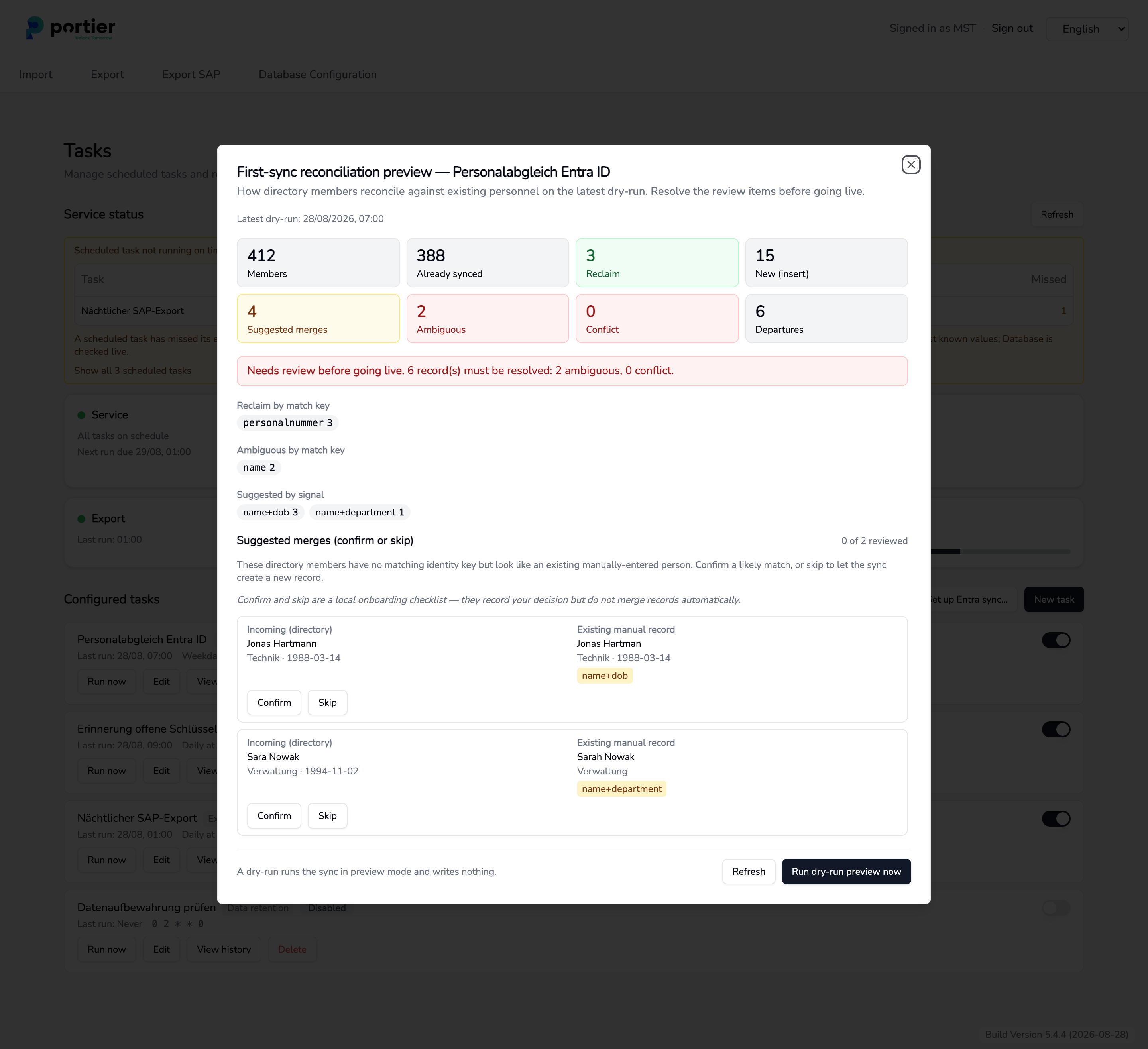Click the New task button
Image resolution: width=1148 pixels, height=1049 pixels.
[1054, 599]
